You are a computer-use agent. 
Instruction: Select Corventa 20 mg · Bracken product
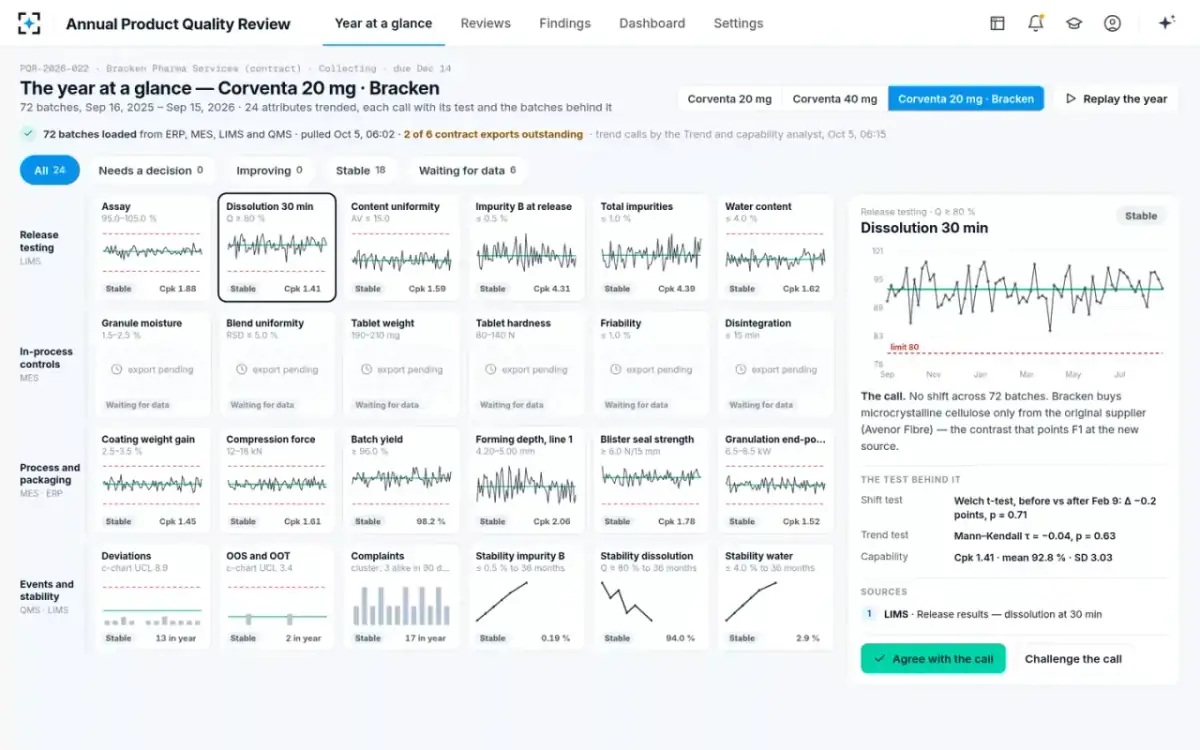click(966, 99)
